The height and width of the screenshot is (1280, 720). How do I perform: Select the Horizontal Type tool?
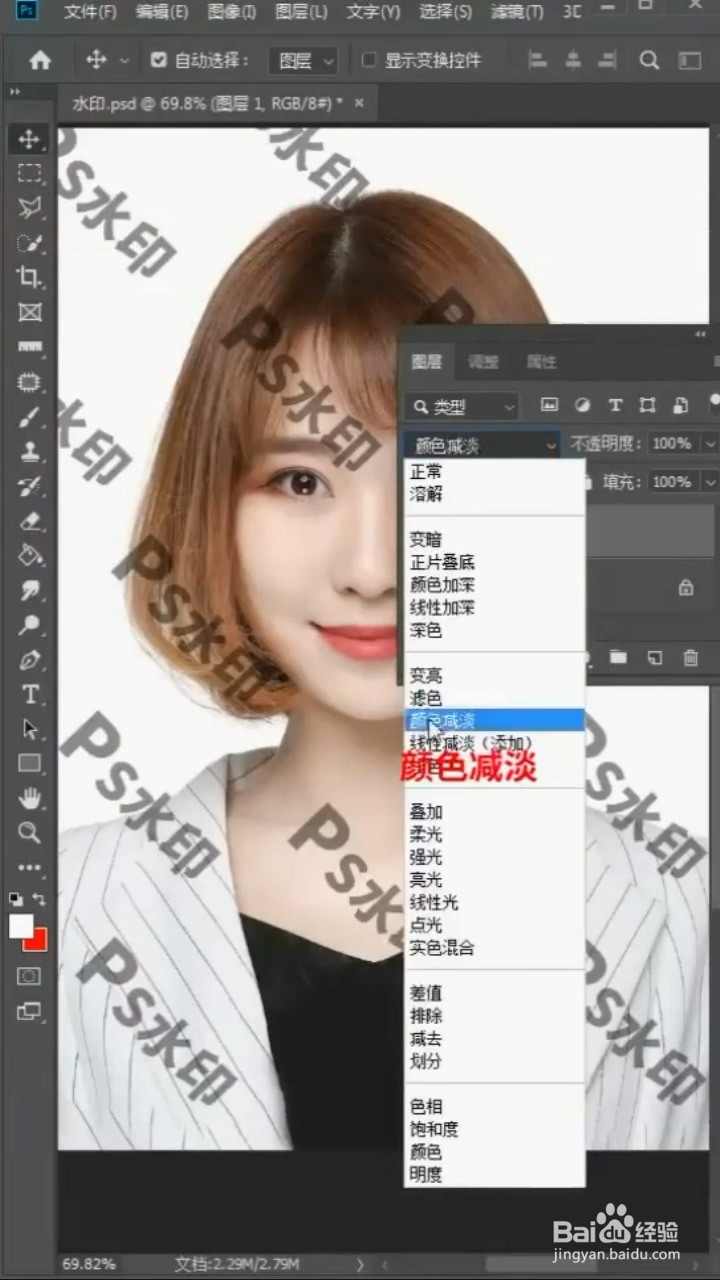pyautogui.click(x=29, y=694)
